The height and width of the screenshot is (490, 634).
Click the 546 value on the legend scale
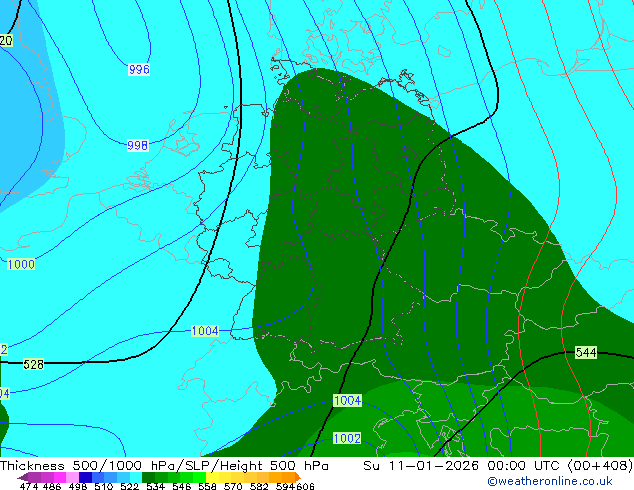tap(181, 486)
